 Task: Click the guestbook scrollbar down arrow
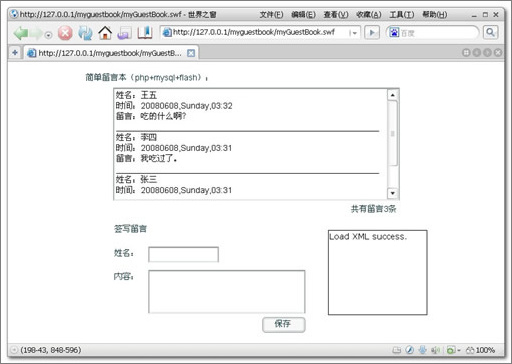(393, 193)
